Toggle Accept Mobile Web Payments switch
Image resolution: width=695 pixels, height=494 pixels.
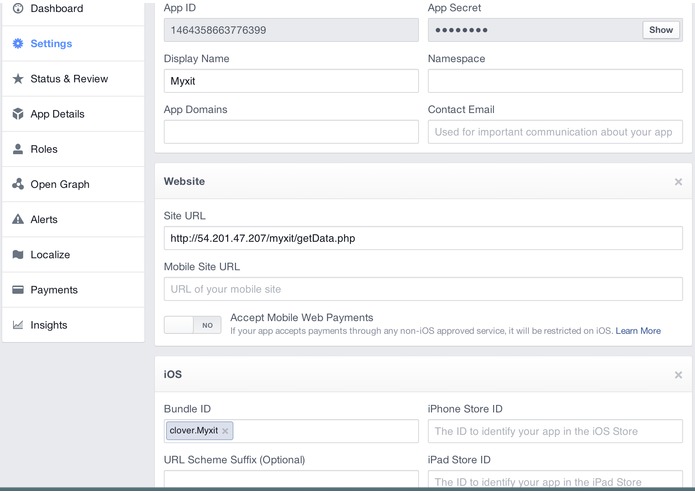click(x=192, y=325)
